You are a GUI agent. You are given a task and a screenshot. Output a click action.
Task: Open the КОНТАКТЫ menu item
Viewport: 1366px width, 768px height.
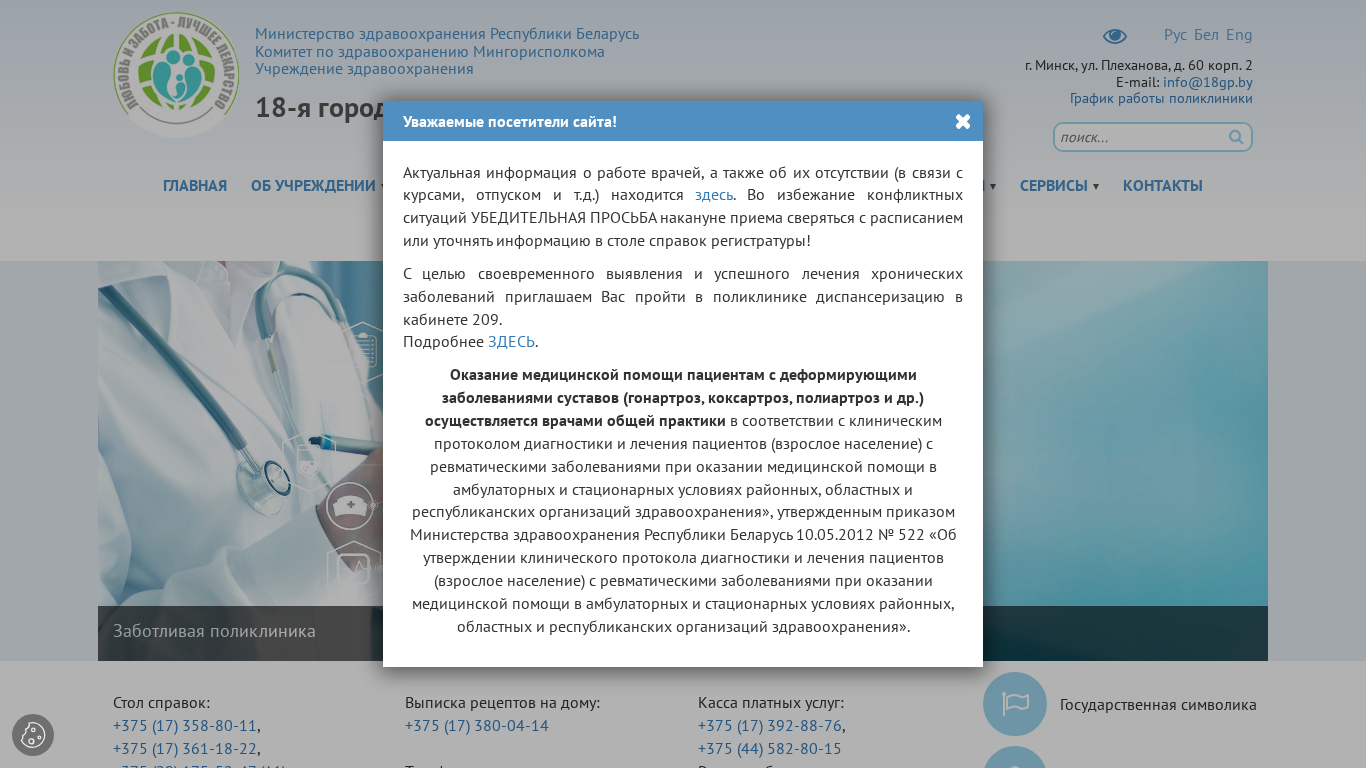coord(1163,186)
